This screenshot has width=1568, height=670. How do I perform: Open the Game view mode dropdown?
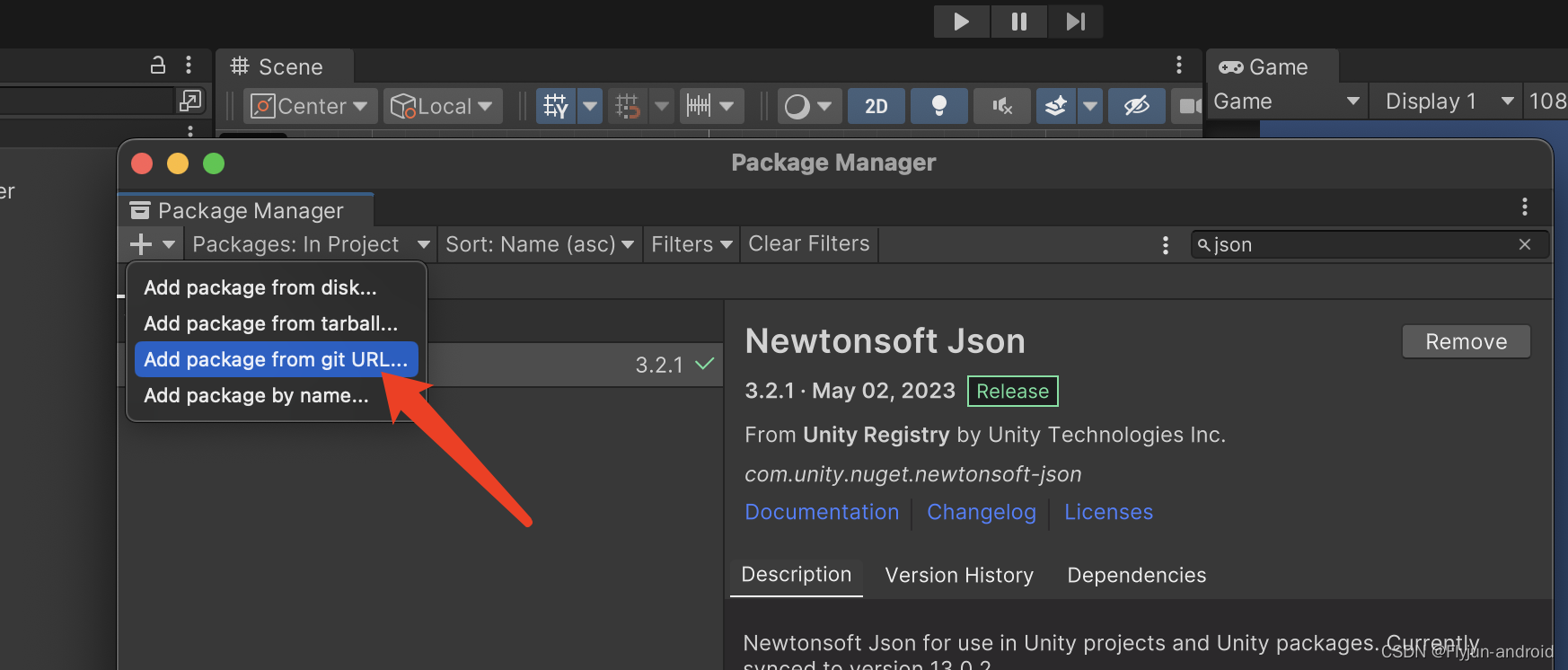(1287, 101)
